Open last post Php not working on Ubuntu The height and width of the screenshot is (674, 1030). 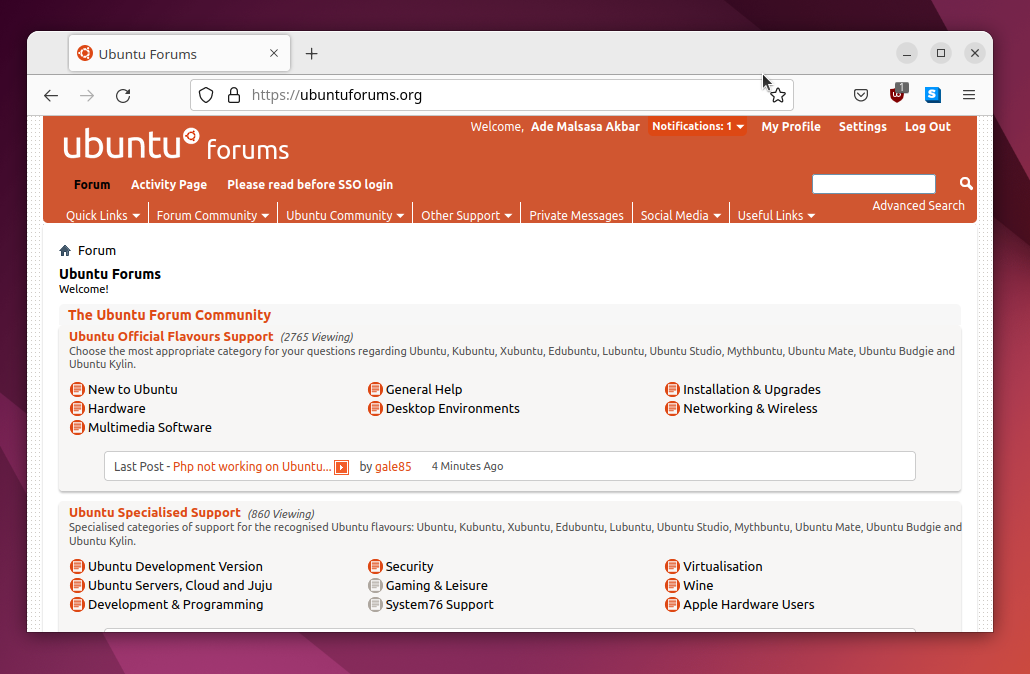click(x=252, y=466)
